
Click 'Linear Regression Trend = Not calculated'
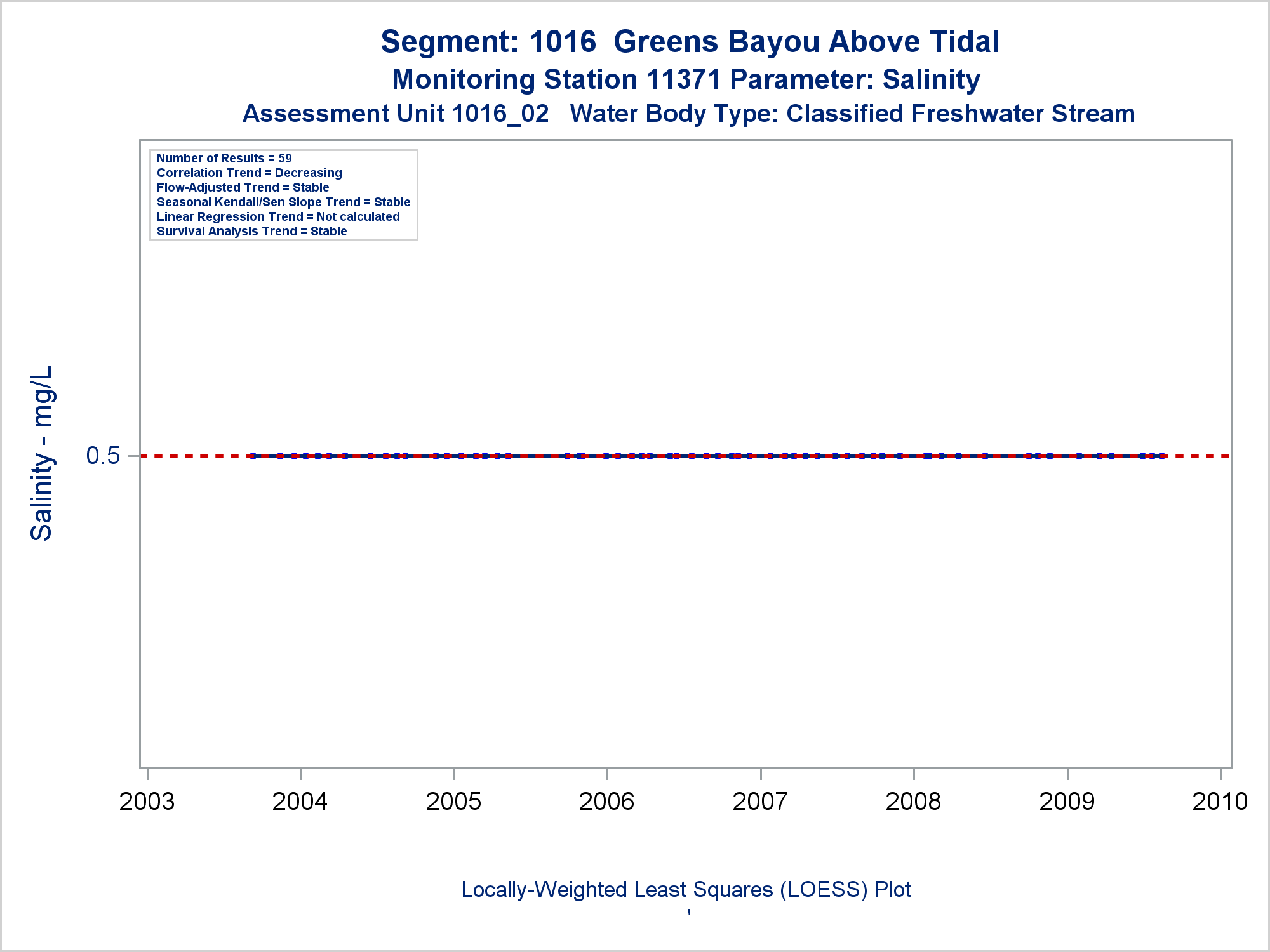click(x=278, y=217)
